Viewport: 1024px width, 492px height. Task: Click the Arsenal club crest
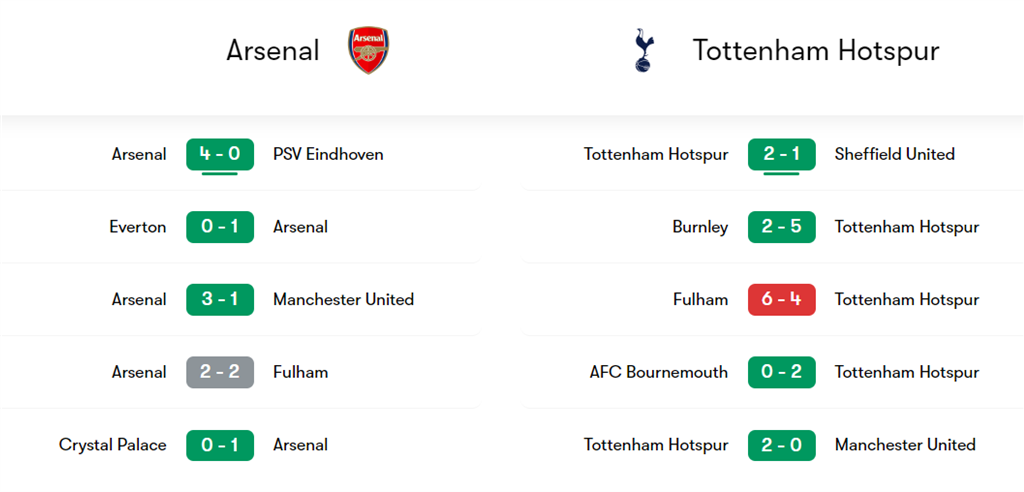coord(368,50)
